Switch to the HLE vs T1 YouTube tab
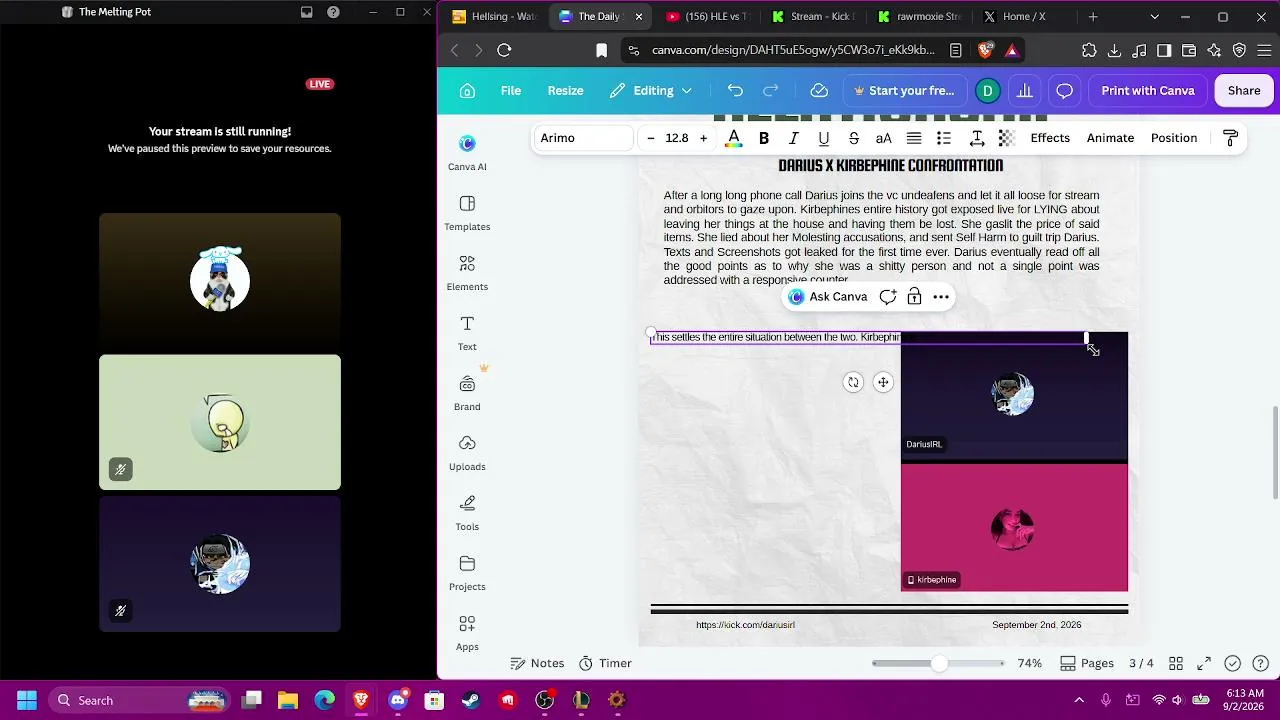The width and height of the screenshot is (1280, 720). click(x=706, y=16)
